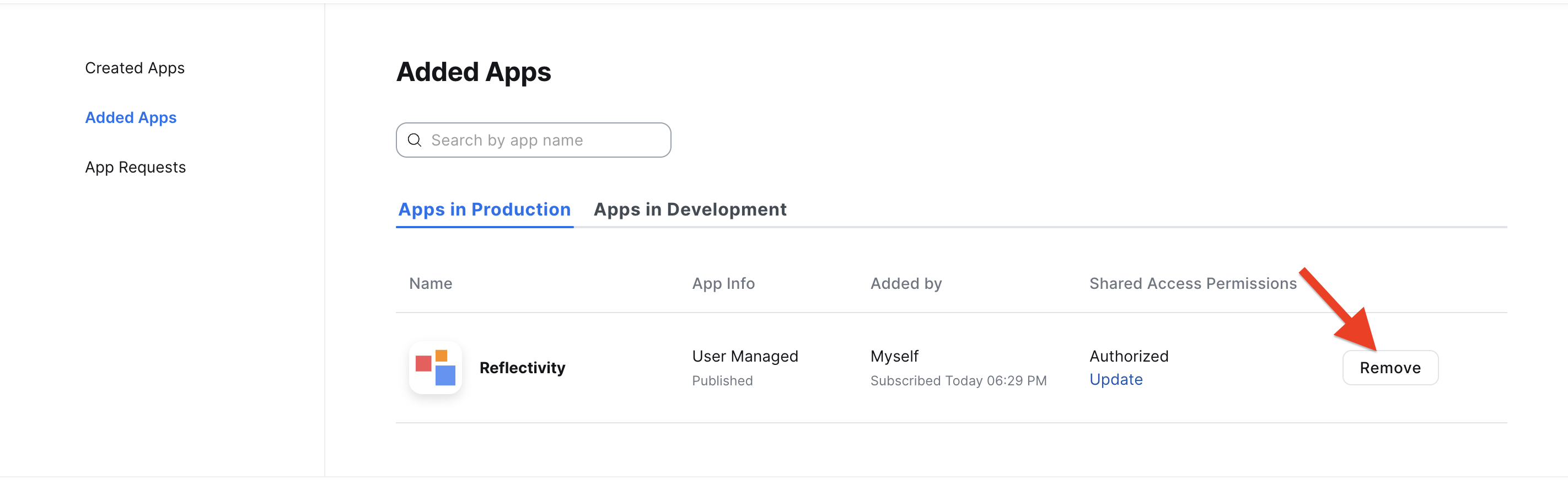The width and height of the screenshot is (1568, 484).
Task: Focus the Search by app name field
Action: (x=533, y=140)
